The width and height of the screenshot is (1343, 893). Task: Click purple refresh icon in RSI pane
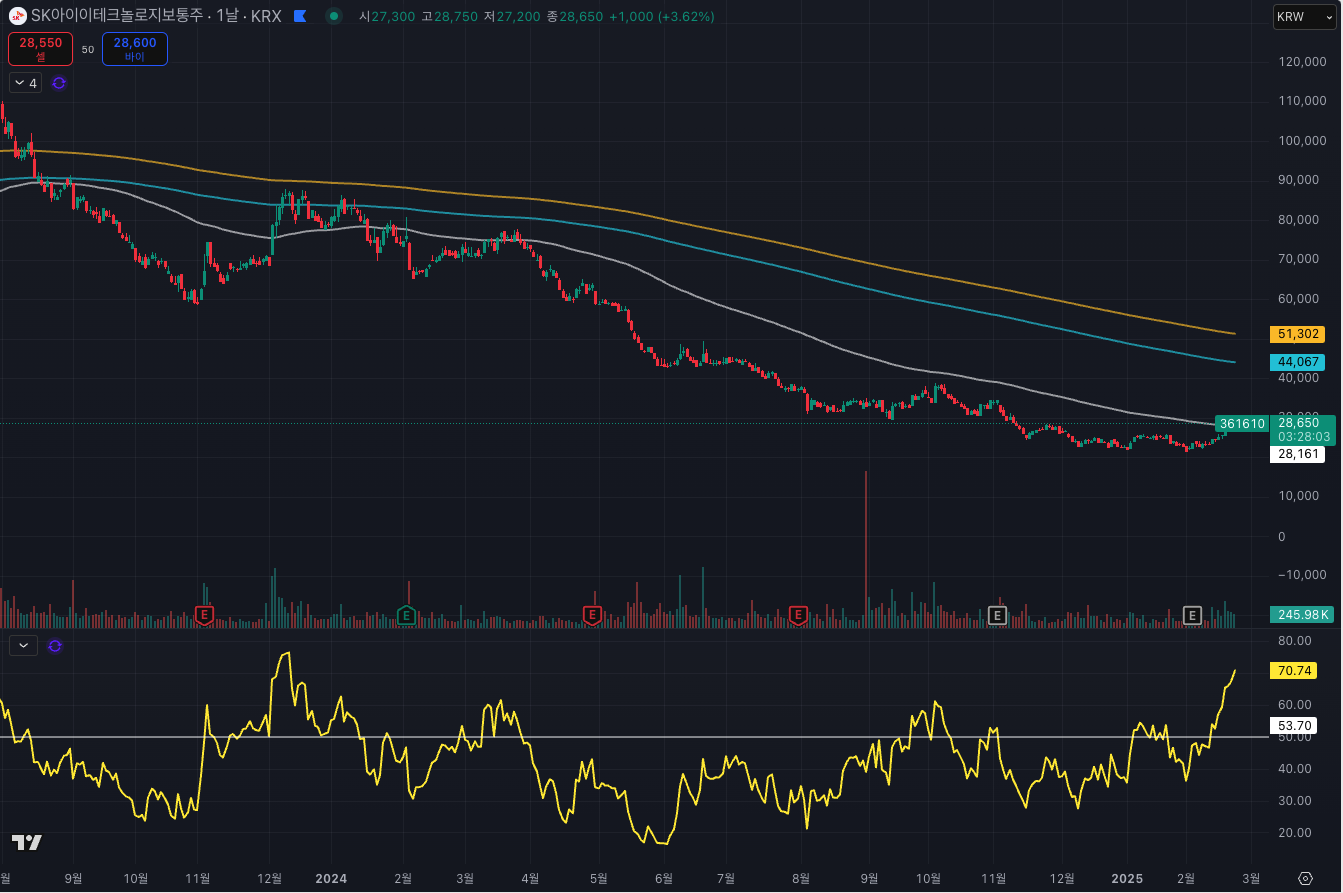(55, 645)
